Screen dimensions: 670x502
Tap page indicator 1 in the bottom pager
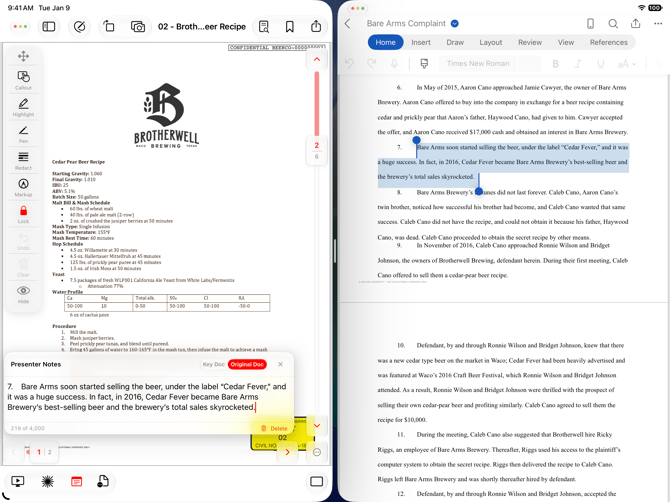(x=39, y=452)
